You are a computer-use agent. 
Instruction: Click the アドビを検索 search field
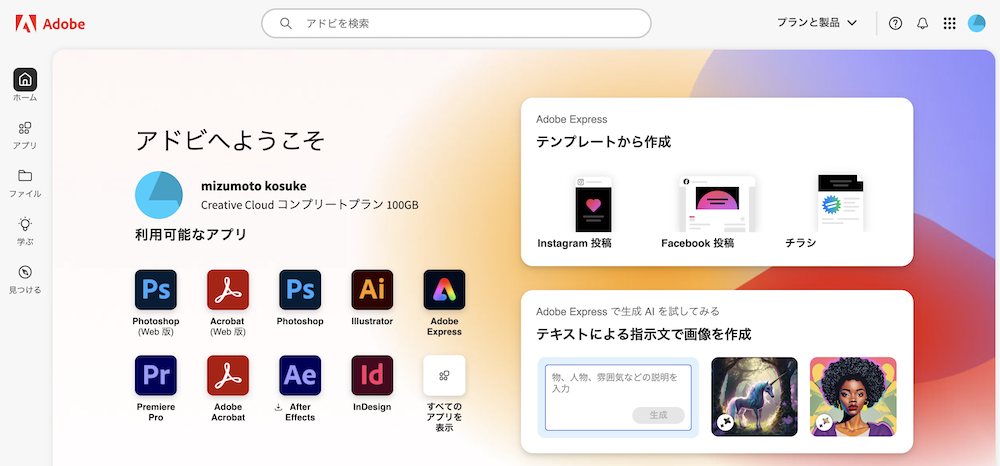(x=456, y=23)
